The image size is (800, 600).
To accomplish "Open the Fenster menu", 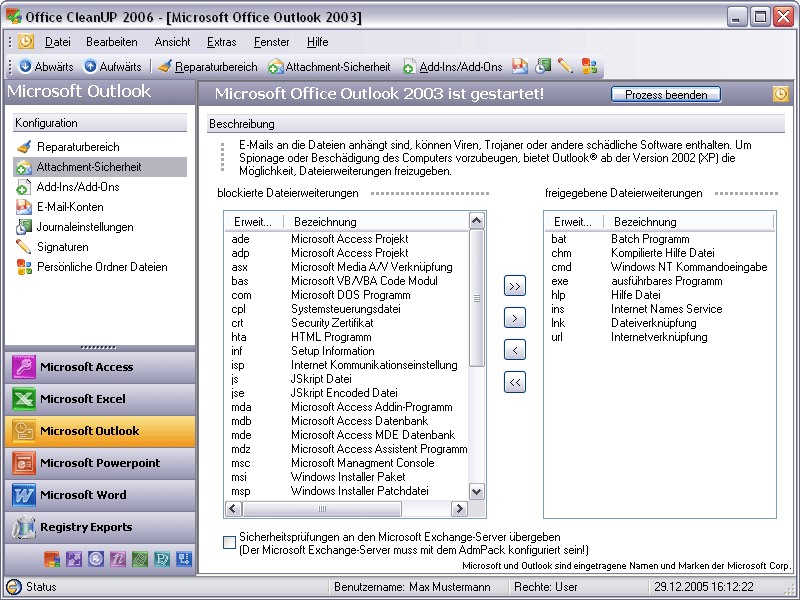I will [271, 42].
